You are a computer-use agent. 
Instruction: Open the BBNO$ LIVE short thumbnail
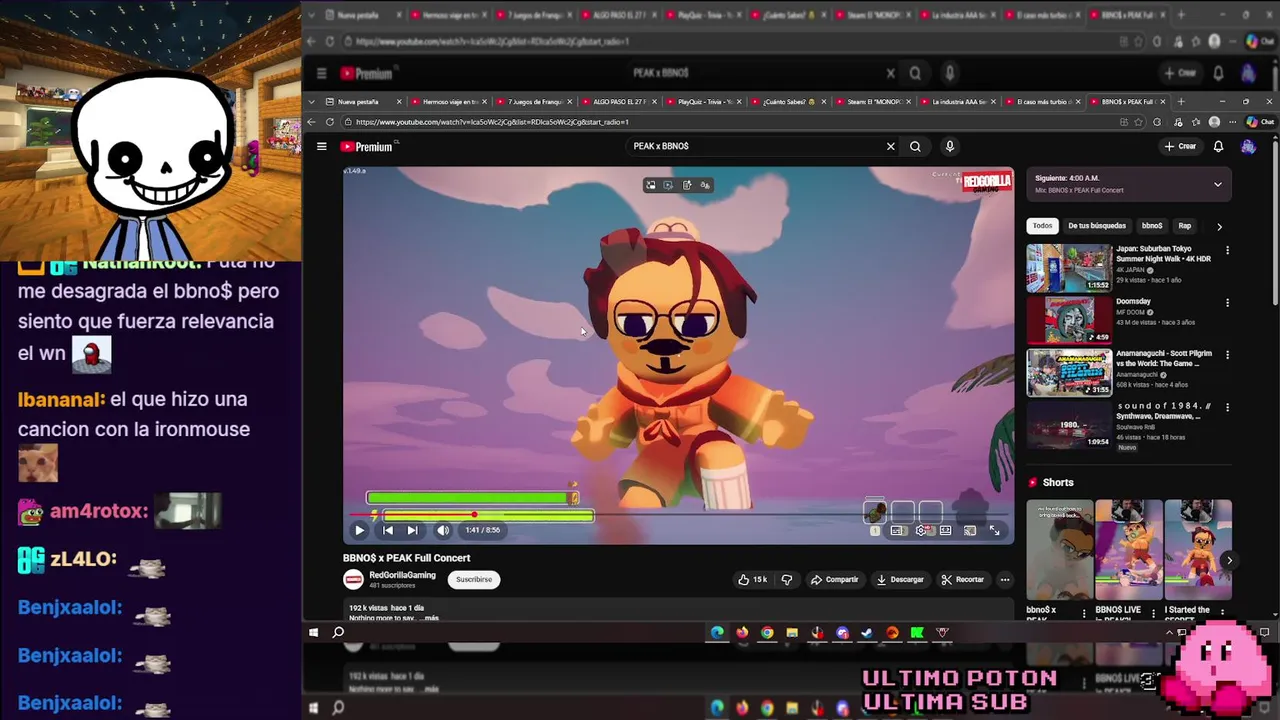click(1129, 549)
